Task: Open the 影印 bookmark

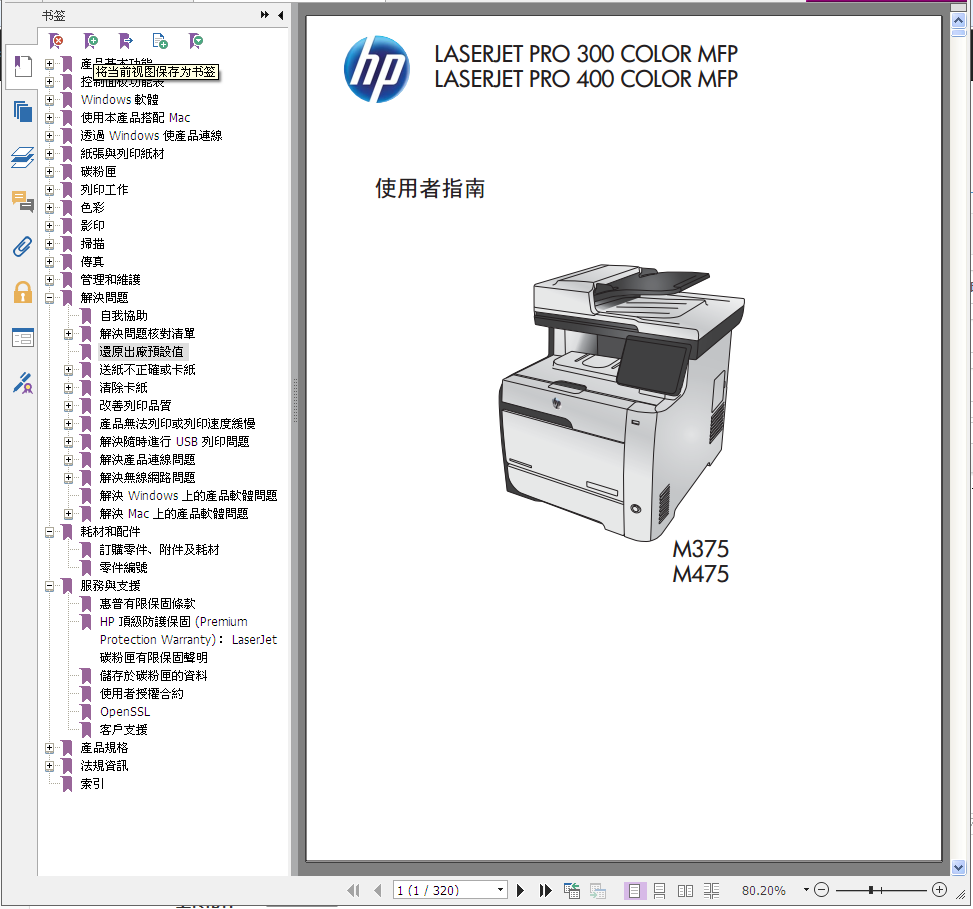Action: click(92, 225)
